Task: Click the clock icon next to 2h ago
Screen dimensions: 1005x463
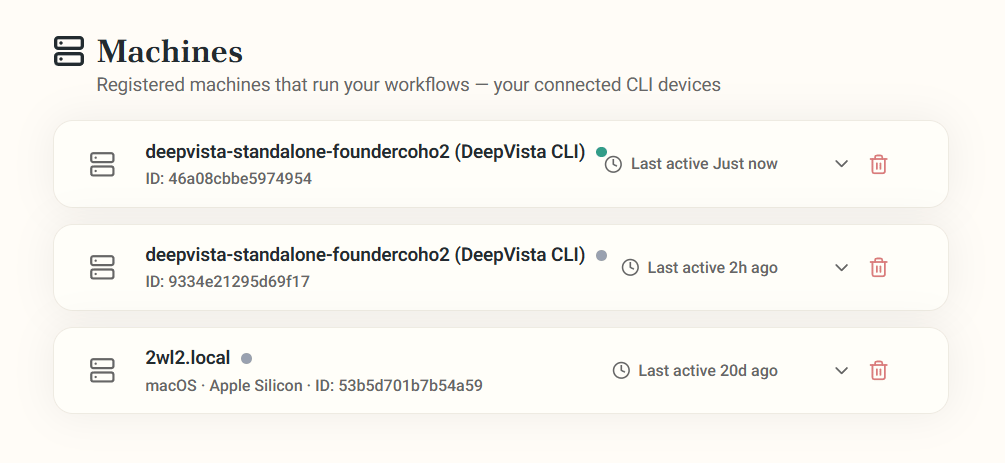Action: [x=630, y=267]
